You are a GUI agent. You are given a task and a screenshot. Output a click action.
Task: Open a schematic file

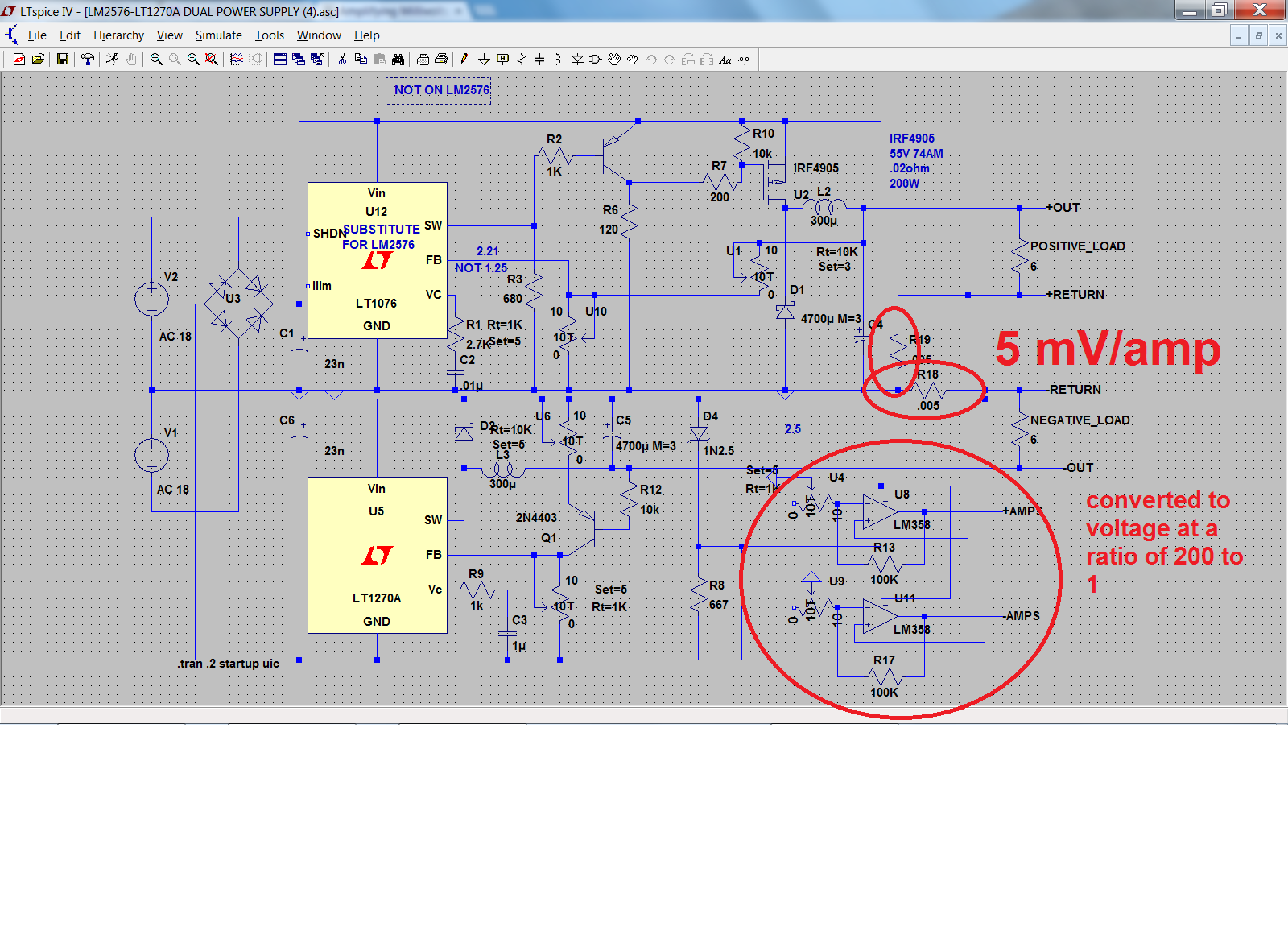coord(38,59)
